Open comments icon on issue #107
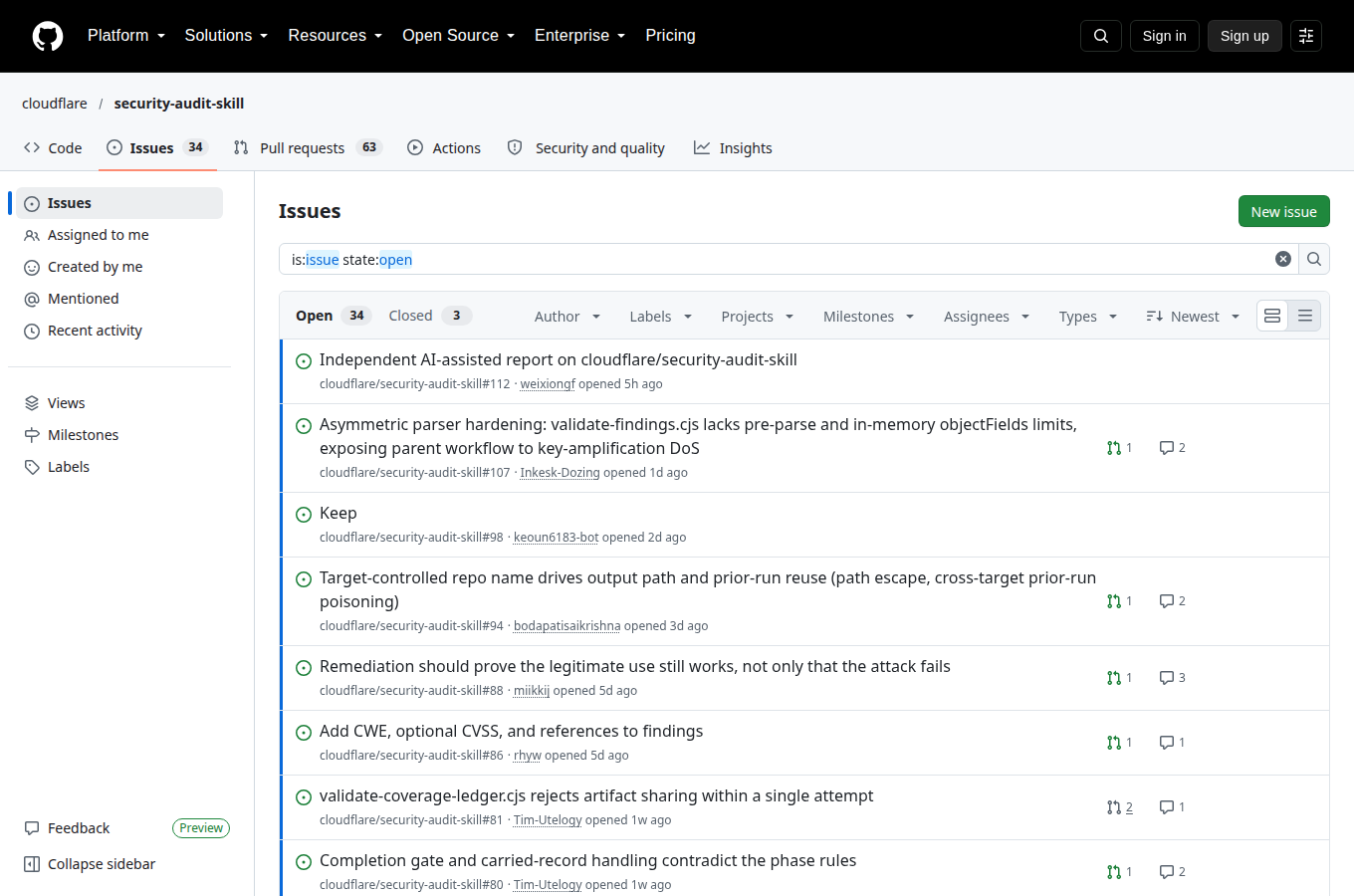Screen dimensions: 1354x896 [x=1173, y=448]
